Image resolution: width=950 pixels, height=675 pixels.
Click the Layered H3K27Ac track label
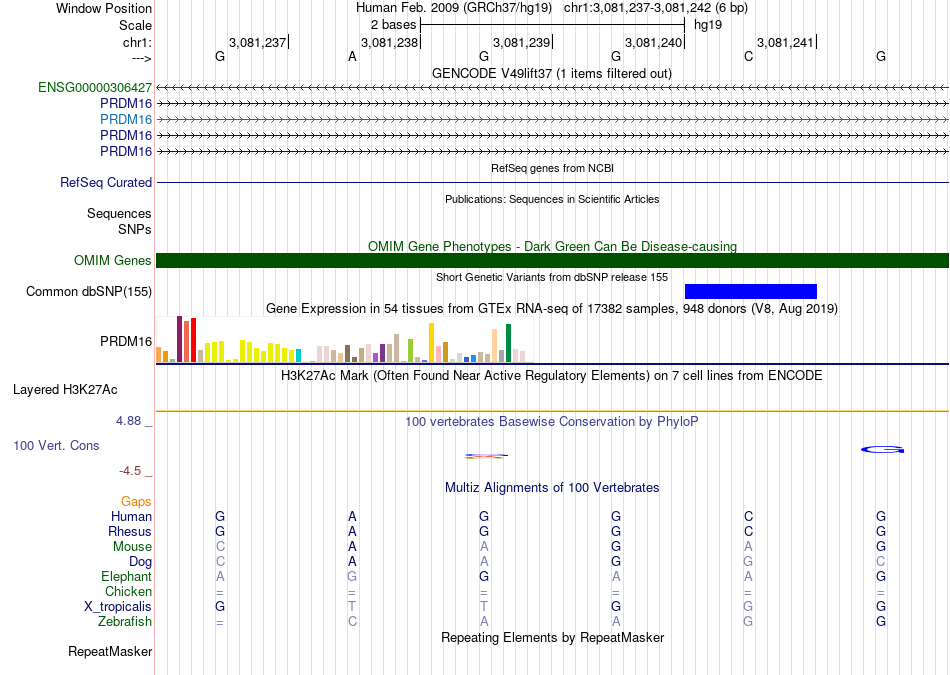(x=65, y=390)
